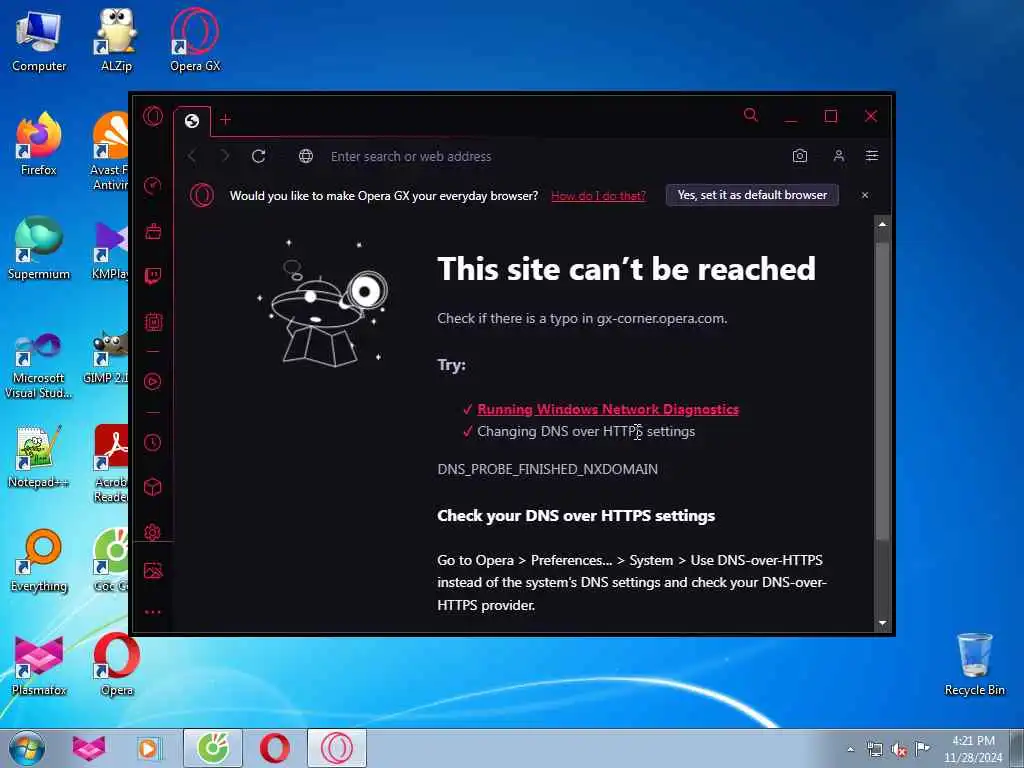Click 'Check your DNS over HTTPS settings' heading

click(576, 516)
